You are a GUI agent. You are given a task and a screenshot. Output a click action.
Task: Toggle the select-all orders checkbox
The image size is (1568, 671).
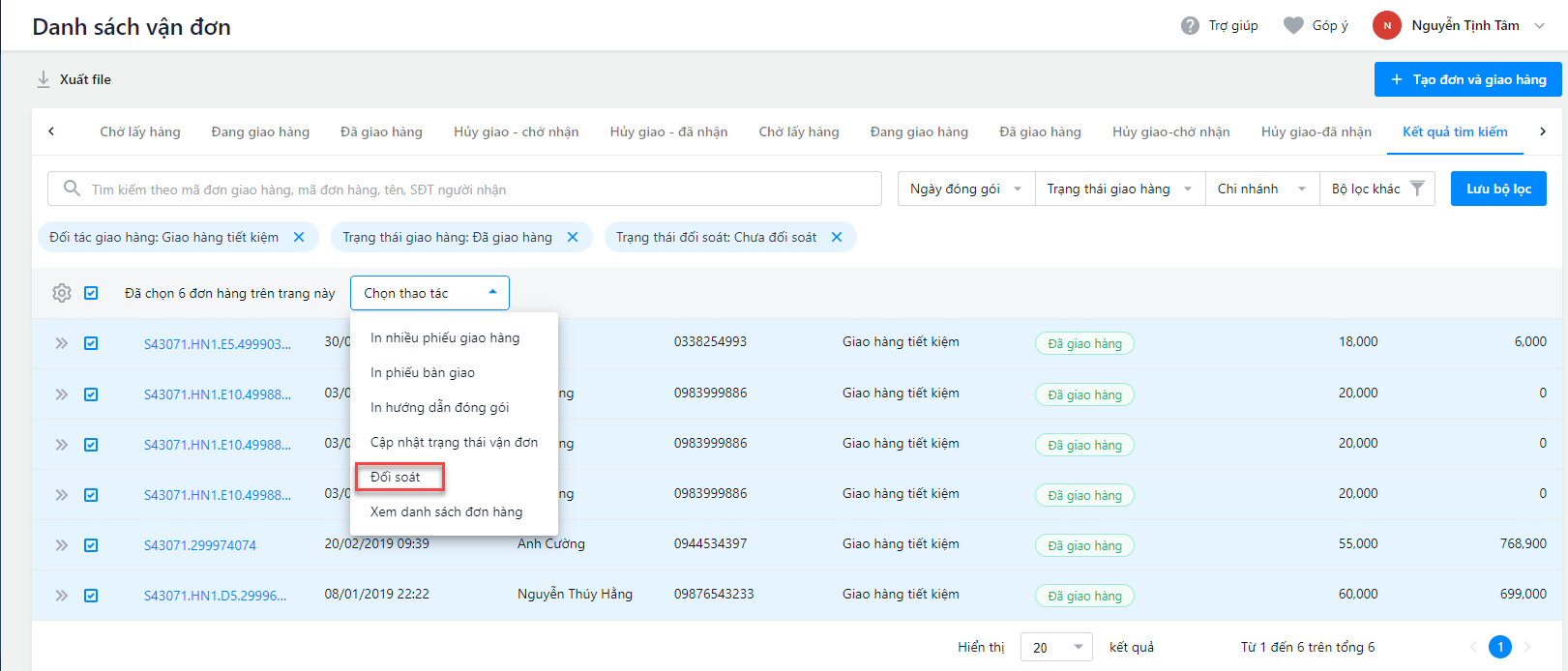click(x=91, y=293)
